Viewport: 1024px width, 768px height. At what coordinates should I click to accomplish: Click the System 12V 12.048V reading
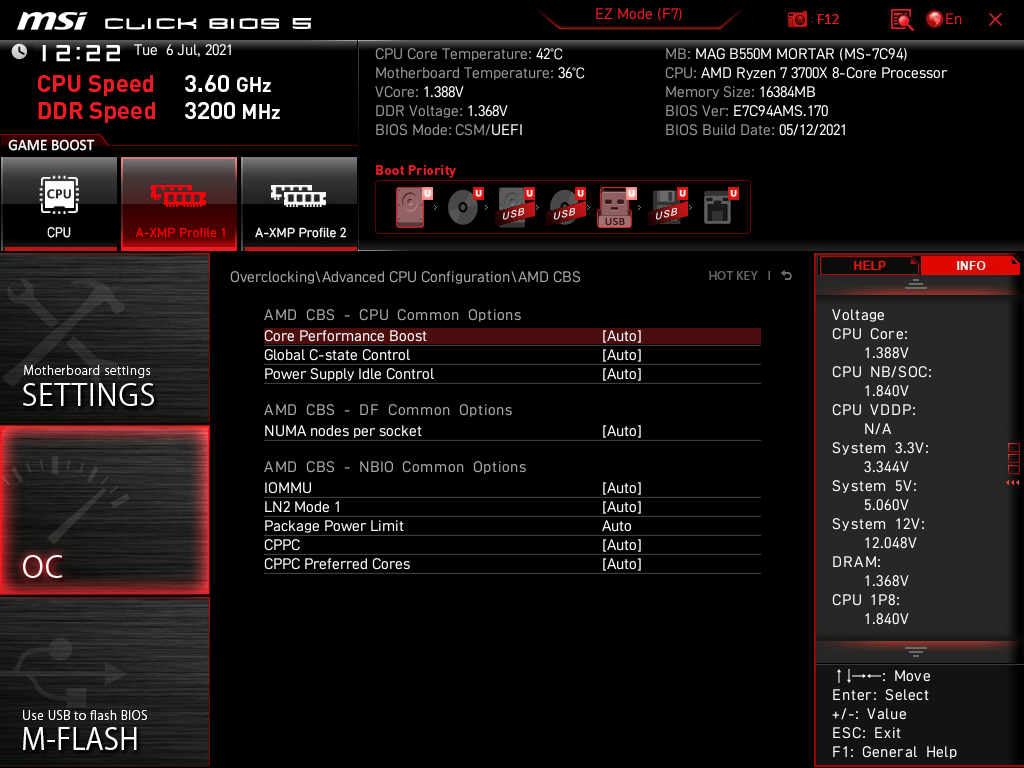[889, 543]
